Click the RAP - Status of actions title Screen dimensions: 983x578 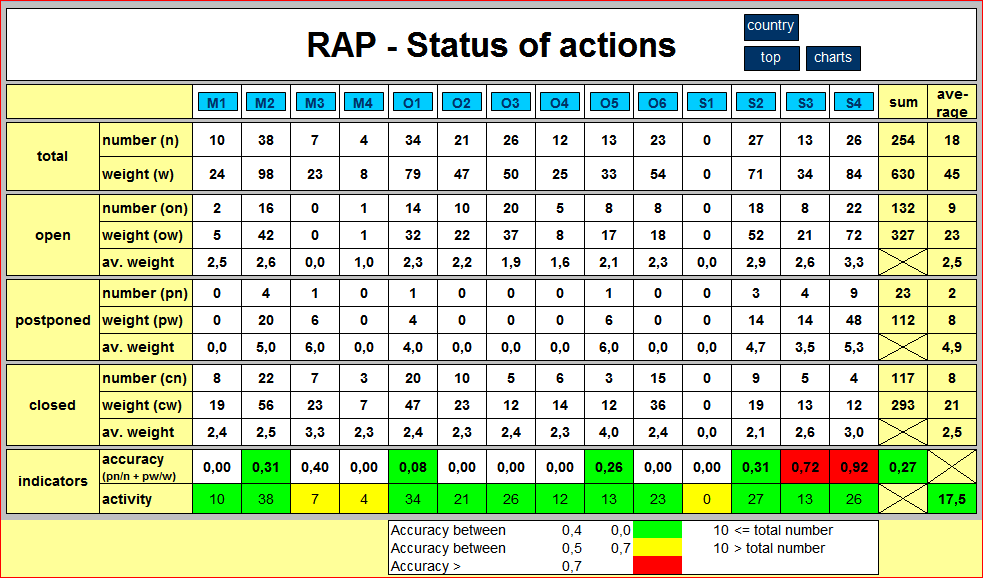point(491,44)
